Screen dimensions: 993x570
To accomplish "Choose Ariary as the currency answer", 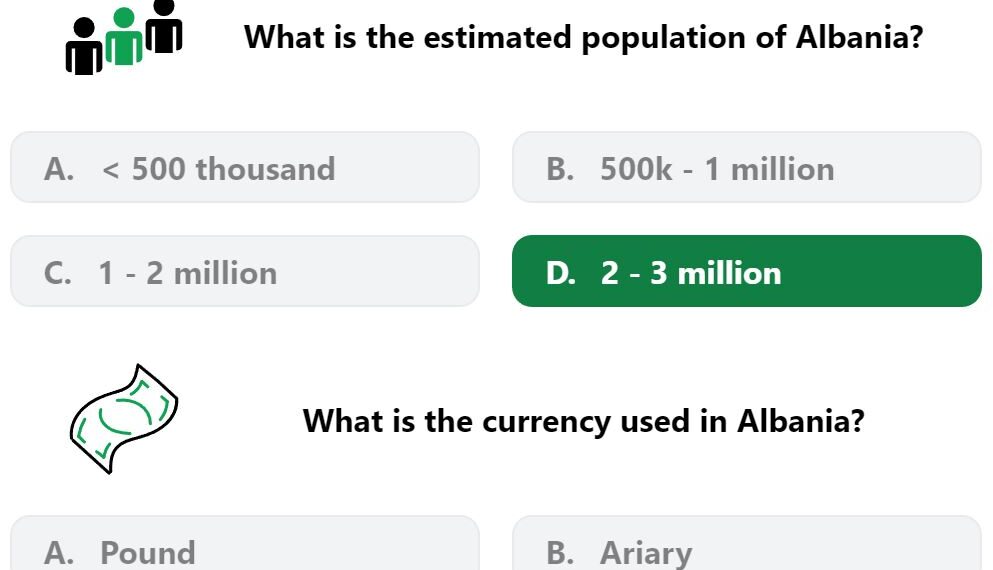I will pyautogui.click(x=747, y=543).
